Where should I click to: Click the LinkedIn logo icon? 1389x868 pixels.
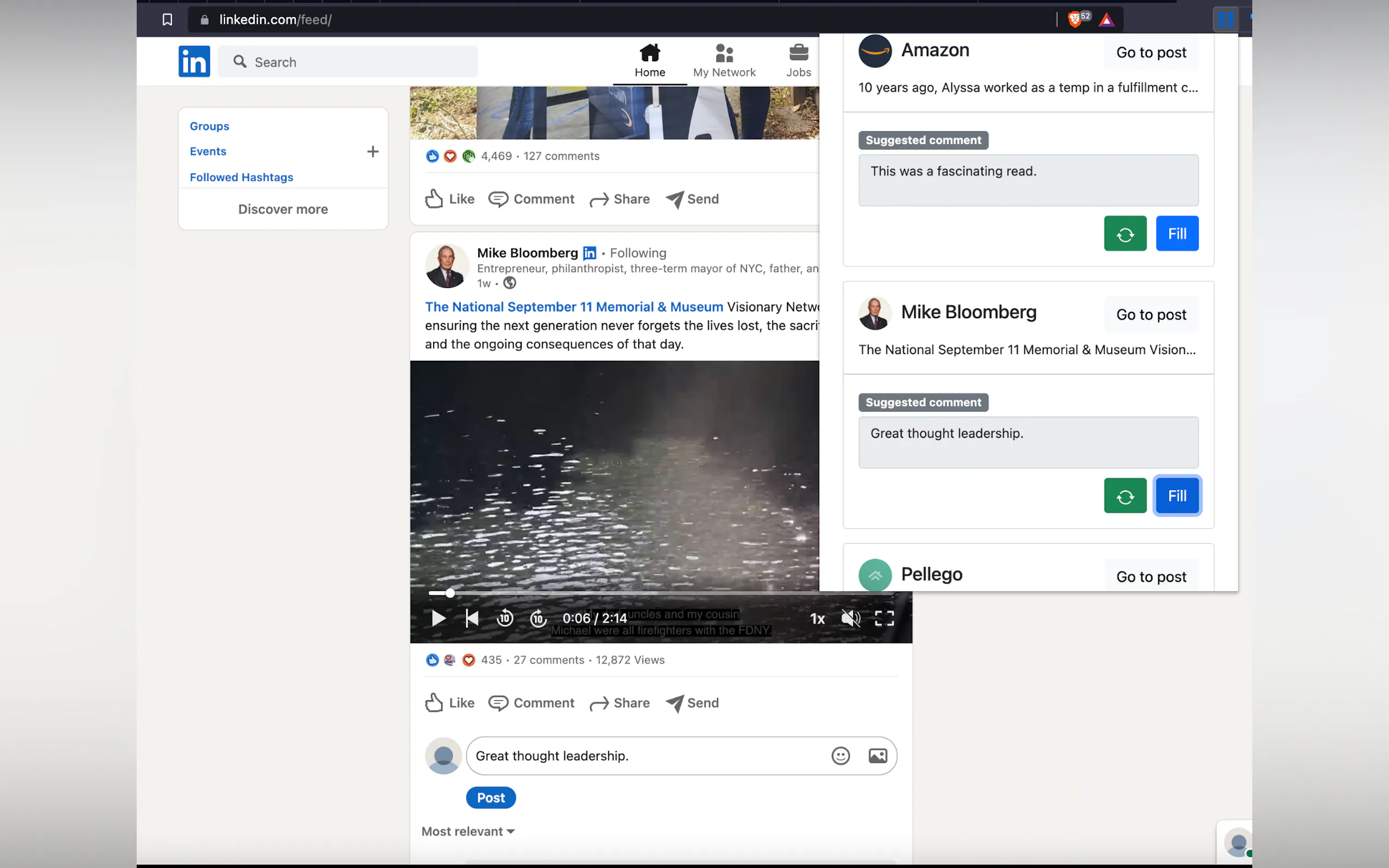[x=194, y=61]
